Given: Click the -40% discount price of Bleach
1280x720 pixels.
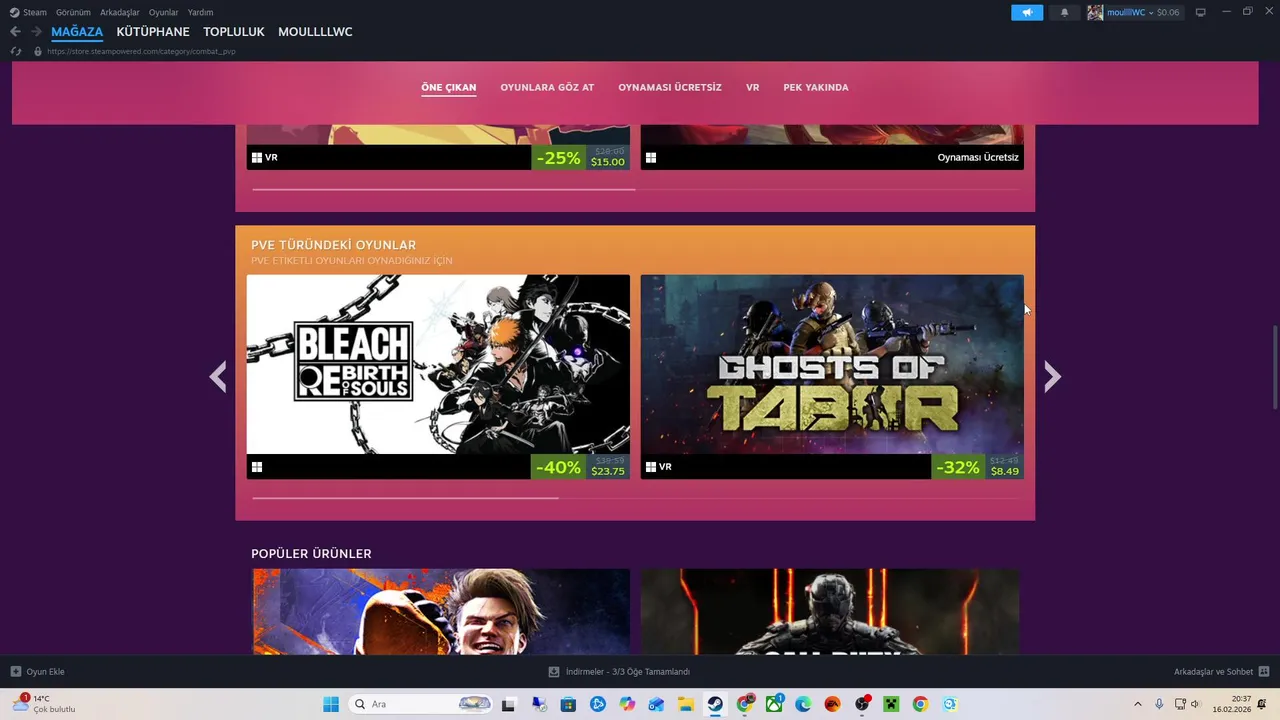Looking at the screenshot, I should (x=580, y=467).
